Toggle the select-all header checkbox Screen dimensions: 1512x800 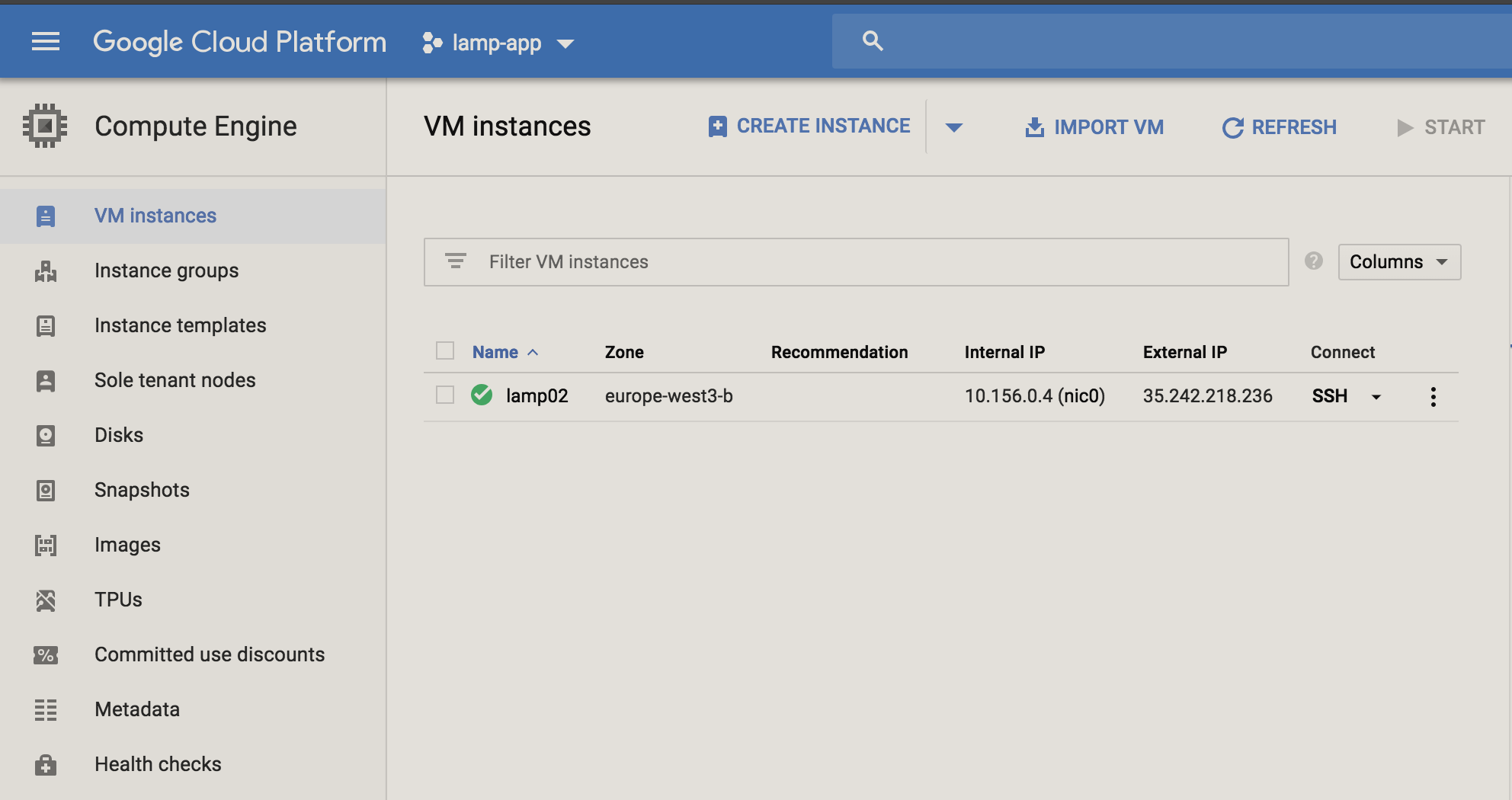pyautogui.click(x=445, y=350)
